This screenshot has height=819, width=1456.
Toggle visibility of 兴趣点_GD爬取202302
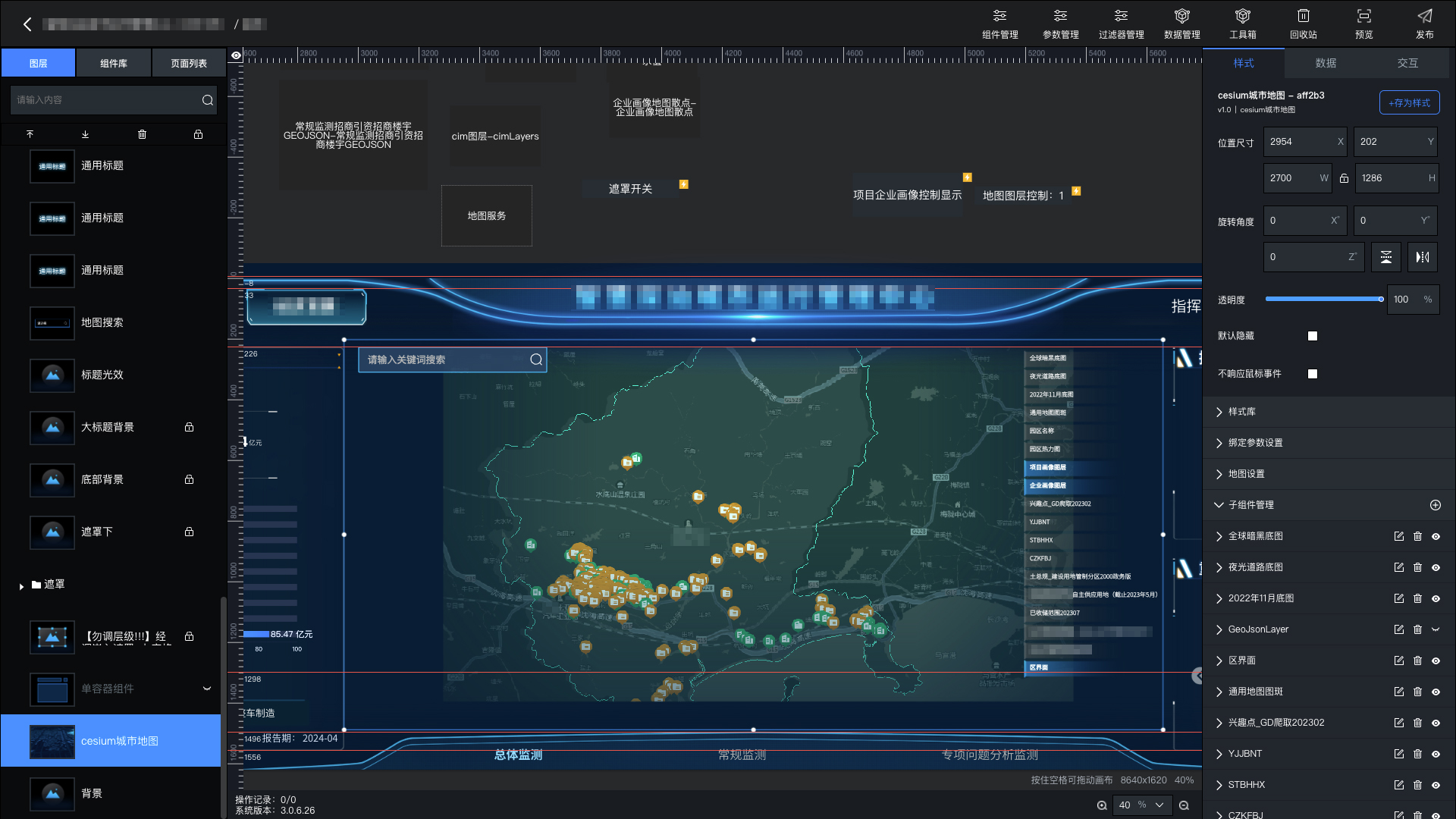pos(1436,723)
